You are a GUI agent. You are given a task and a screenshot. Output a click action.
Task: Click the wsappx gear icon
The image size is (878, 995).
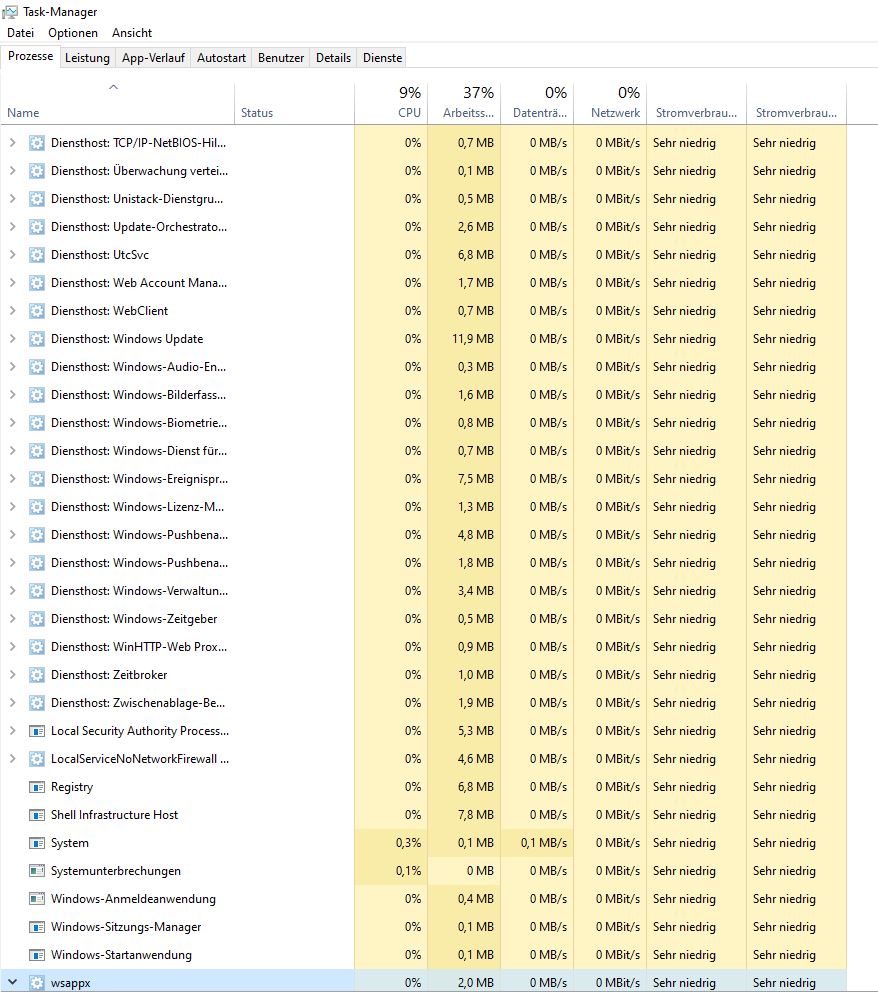pyautogui.click(x=37, y=982)
